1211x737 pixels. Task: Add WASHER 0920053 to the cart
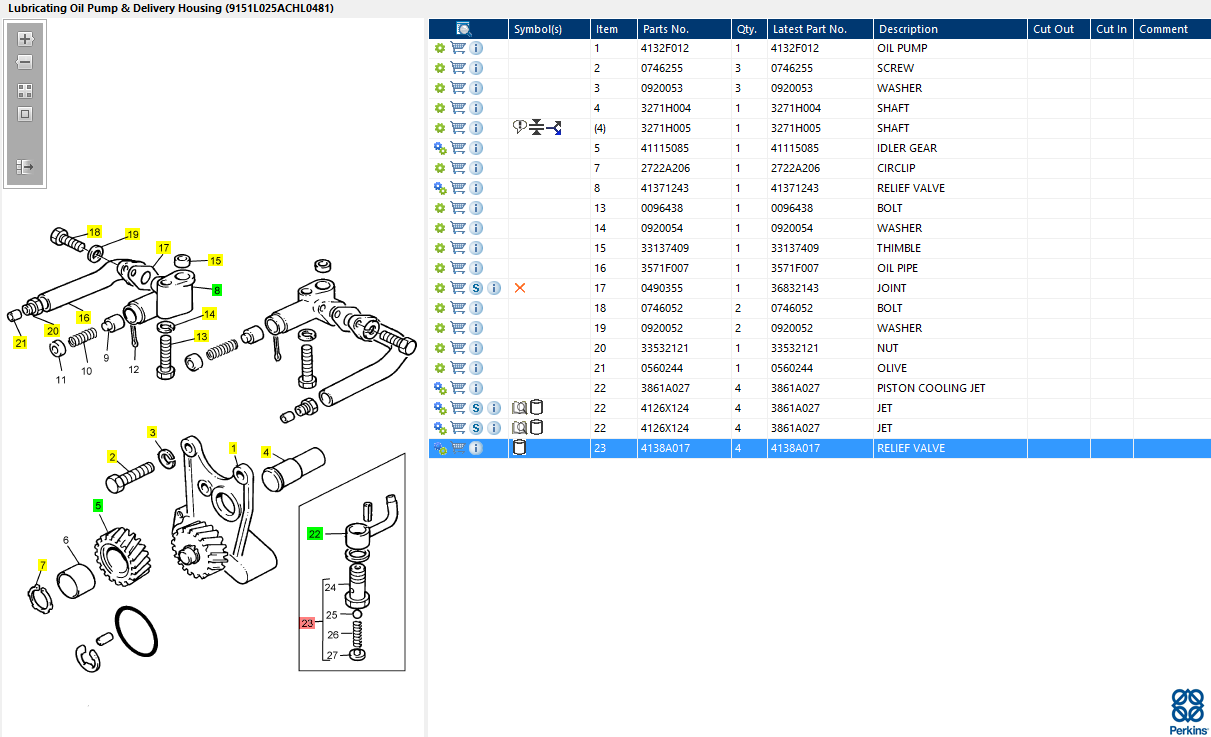(x=458, y=88)
